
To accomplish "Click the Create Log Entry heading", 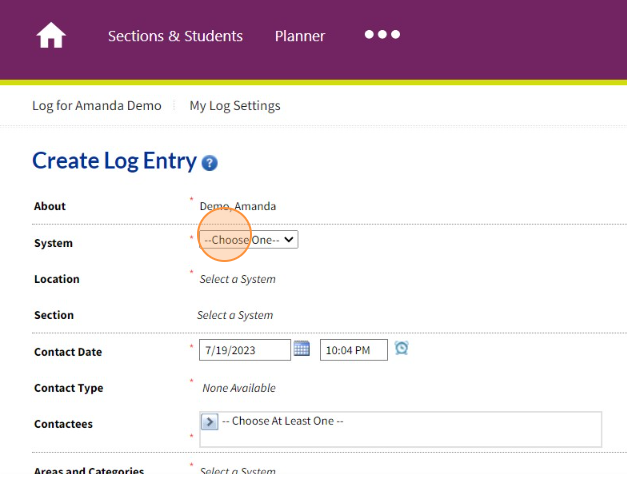I will (x=114, y=161).
